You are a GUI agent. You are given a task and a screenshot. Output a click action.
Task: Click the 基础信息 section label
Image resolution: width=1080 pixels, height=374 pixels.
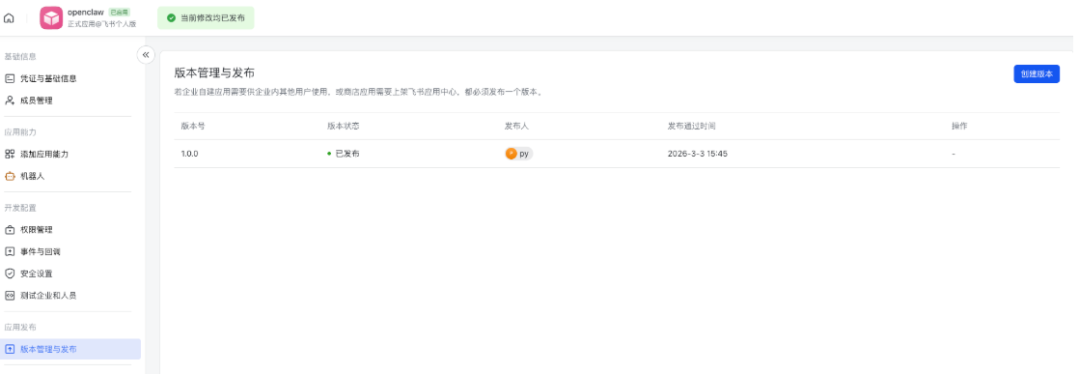20,56
